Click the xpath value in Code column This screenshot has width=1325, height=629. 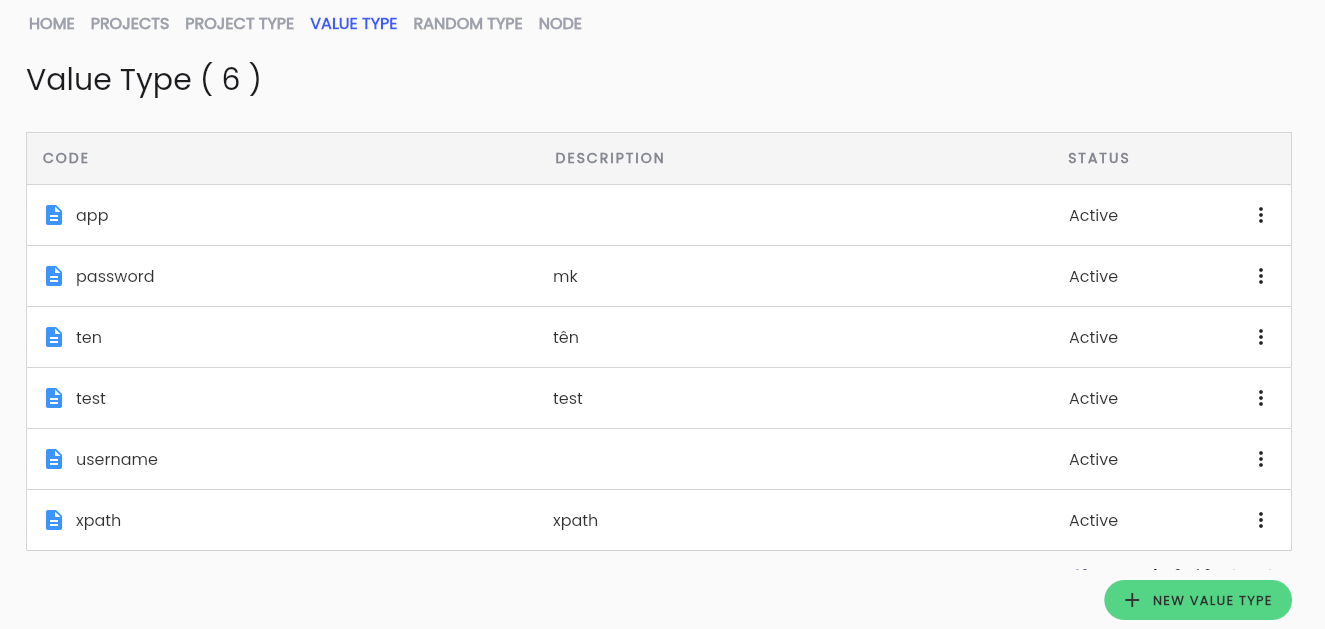click(x=98, y=521)
